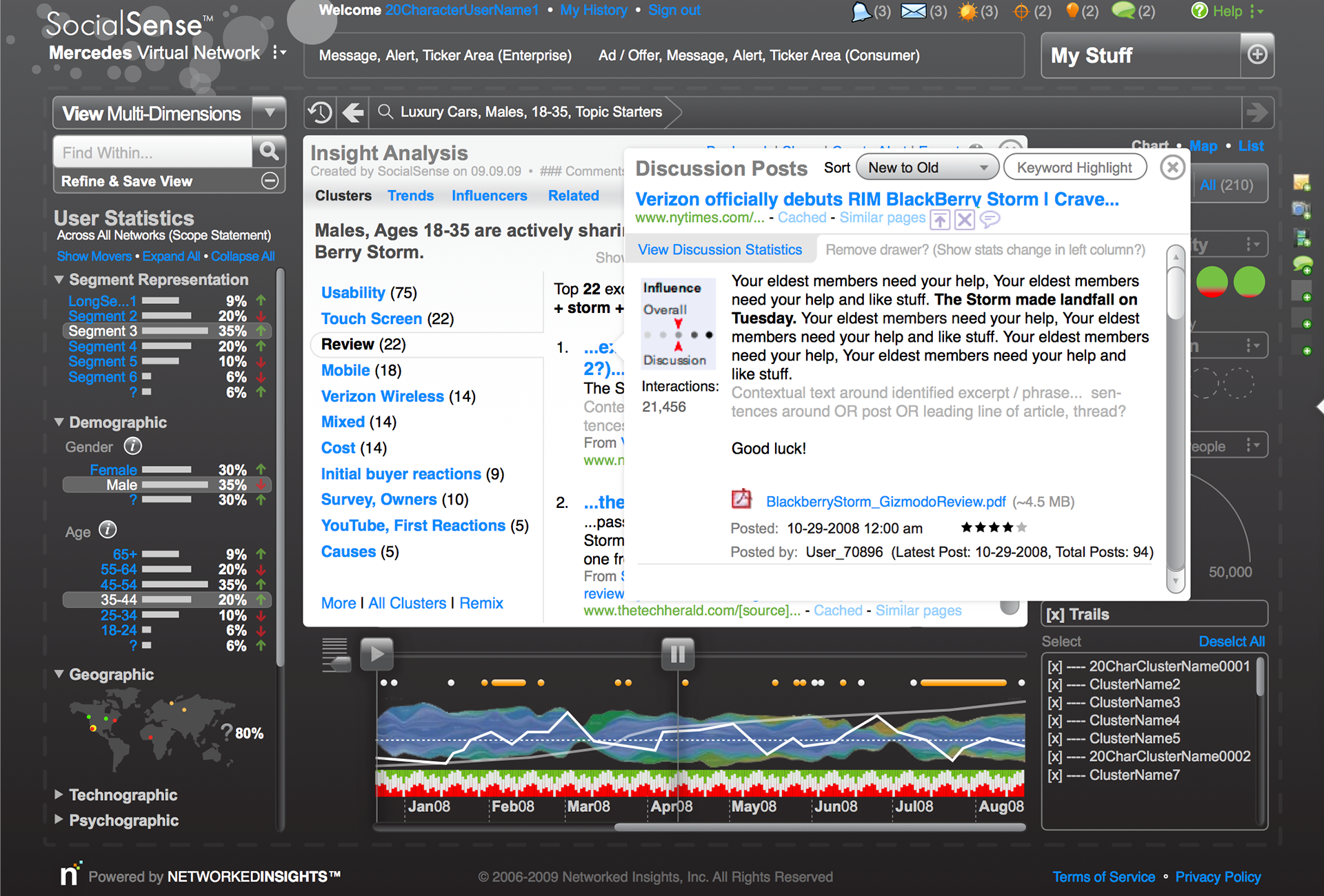Click the Find Within input field

coord(152,152)
